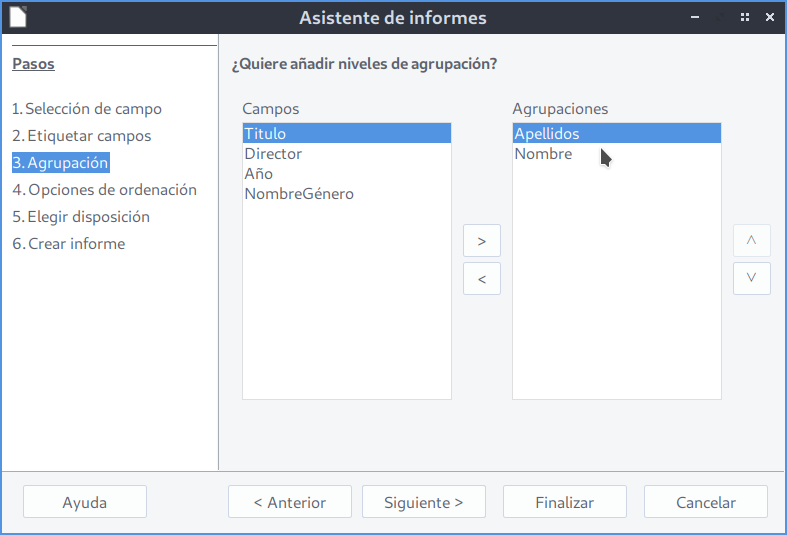Viewport: 787px width, 535px height.
Task: Click the document icon in the title bar
Action: [x=17, y=17]
